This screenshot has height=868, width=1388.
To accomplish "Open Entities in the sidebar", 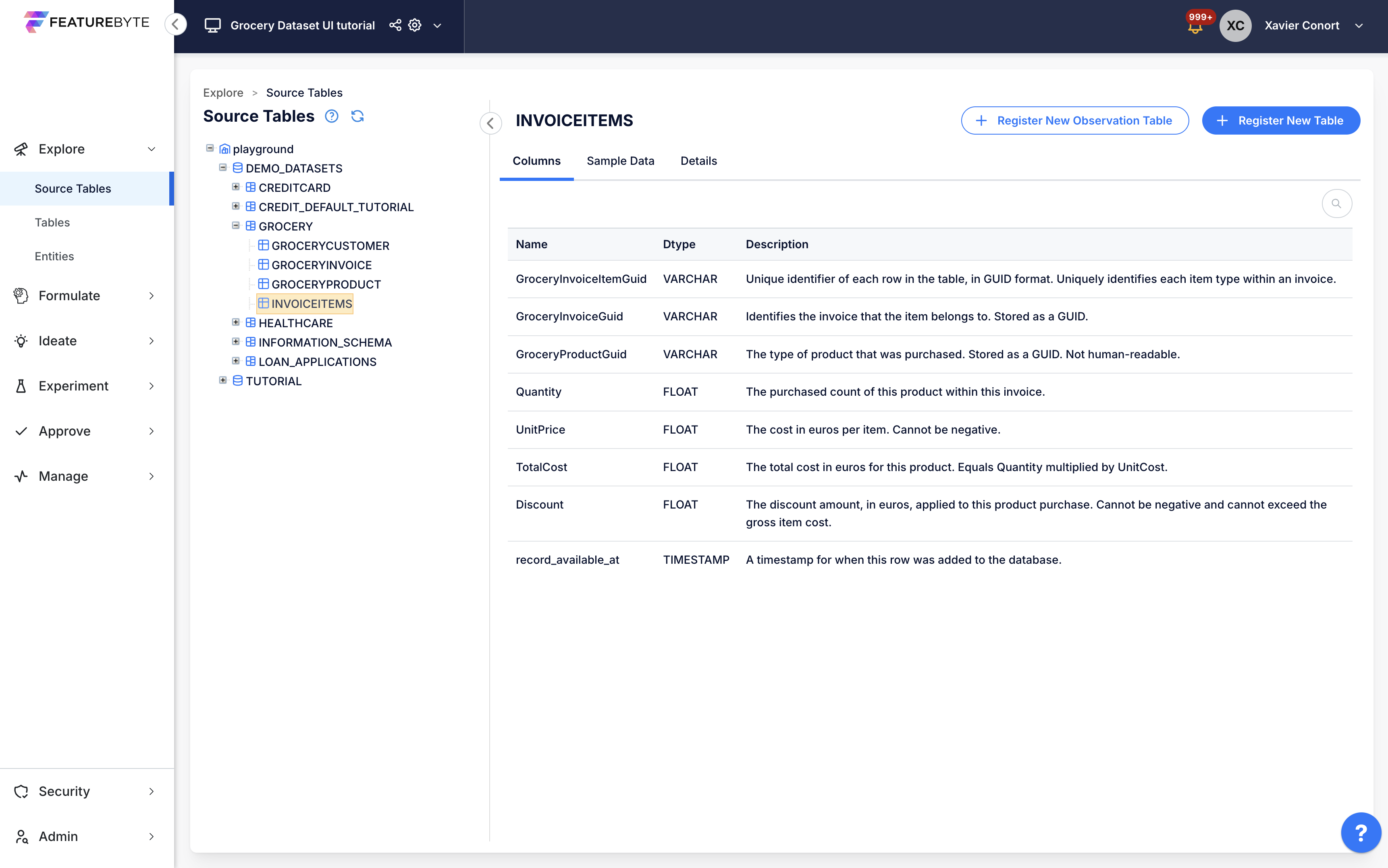I will tap(54, 256).
